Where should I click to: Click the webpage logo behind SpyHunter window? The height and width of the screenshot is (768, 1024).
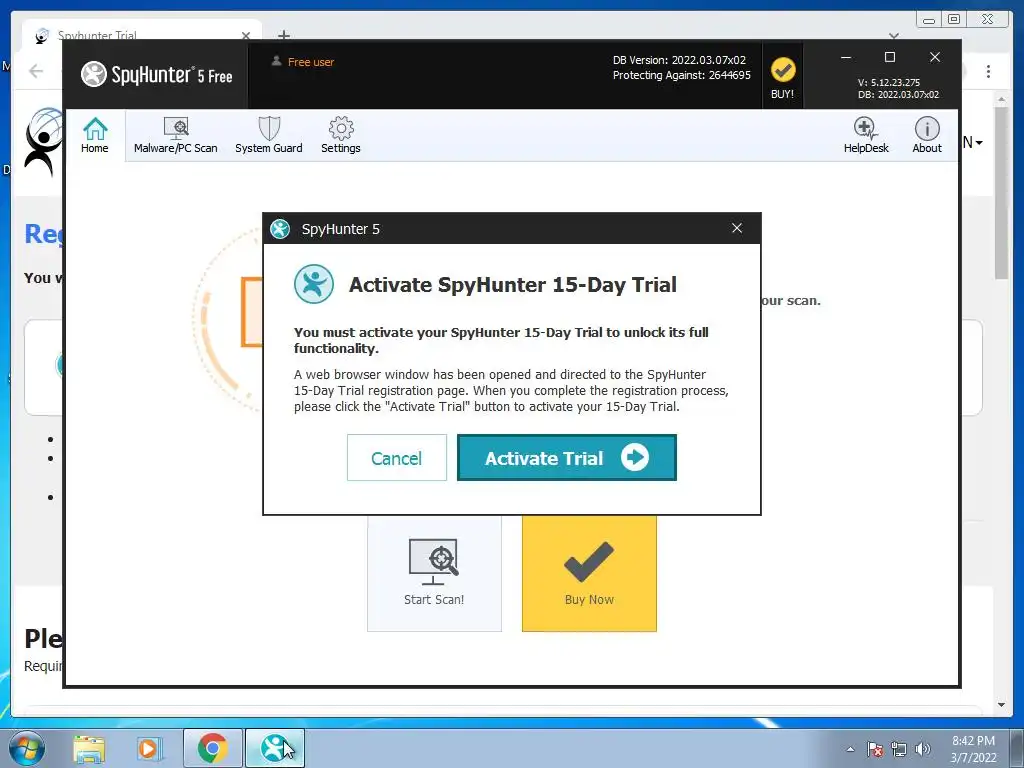click(x=44, y=142)
